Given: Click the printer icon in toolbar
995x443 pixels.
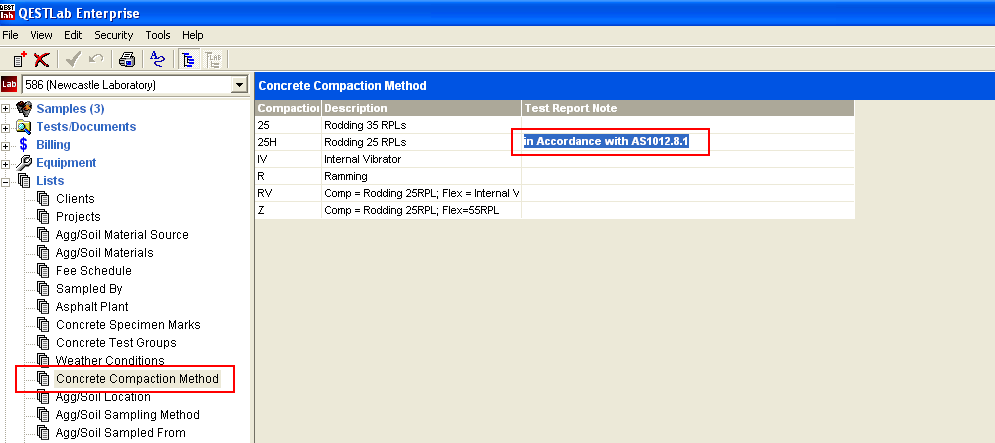Looking at the screenshot, I should (x=127, y=60).
